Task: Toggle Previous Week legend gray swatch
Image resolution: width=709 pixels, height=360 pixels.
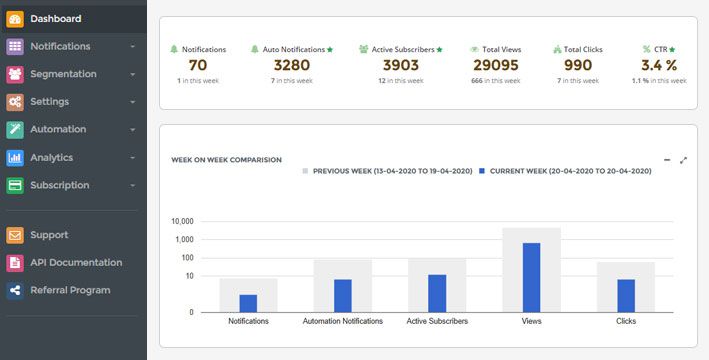Action: pos(305,171)
